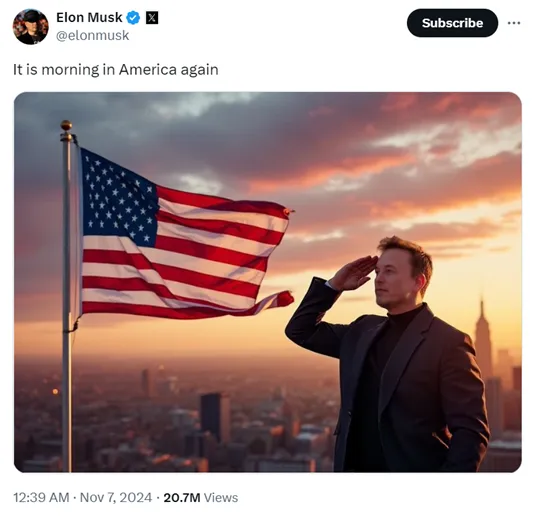Click the 20.7M view count
This screenshot has width=535, height=516.
click(182, 498)
